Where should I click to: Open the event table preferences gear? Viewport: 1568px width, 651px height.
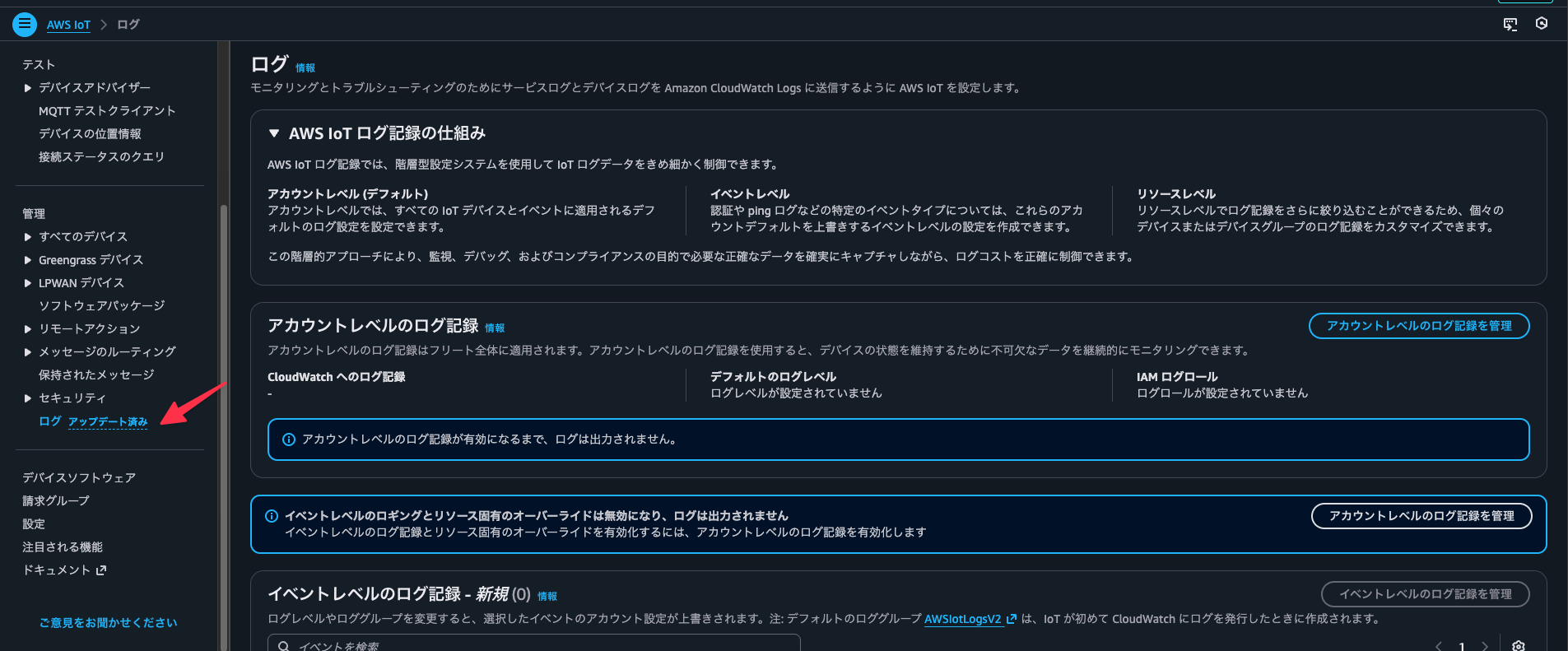click(1519, 647)
